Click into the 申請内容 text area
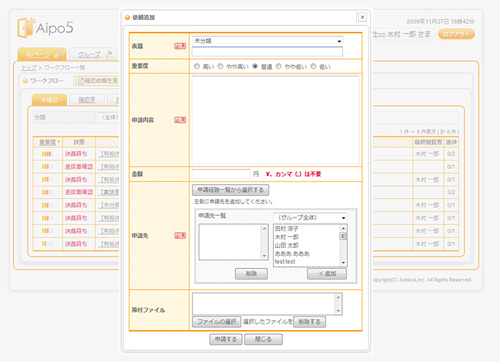Image resolution: width=500 pixels, height=362 pixels. coord(276,120)
